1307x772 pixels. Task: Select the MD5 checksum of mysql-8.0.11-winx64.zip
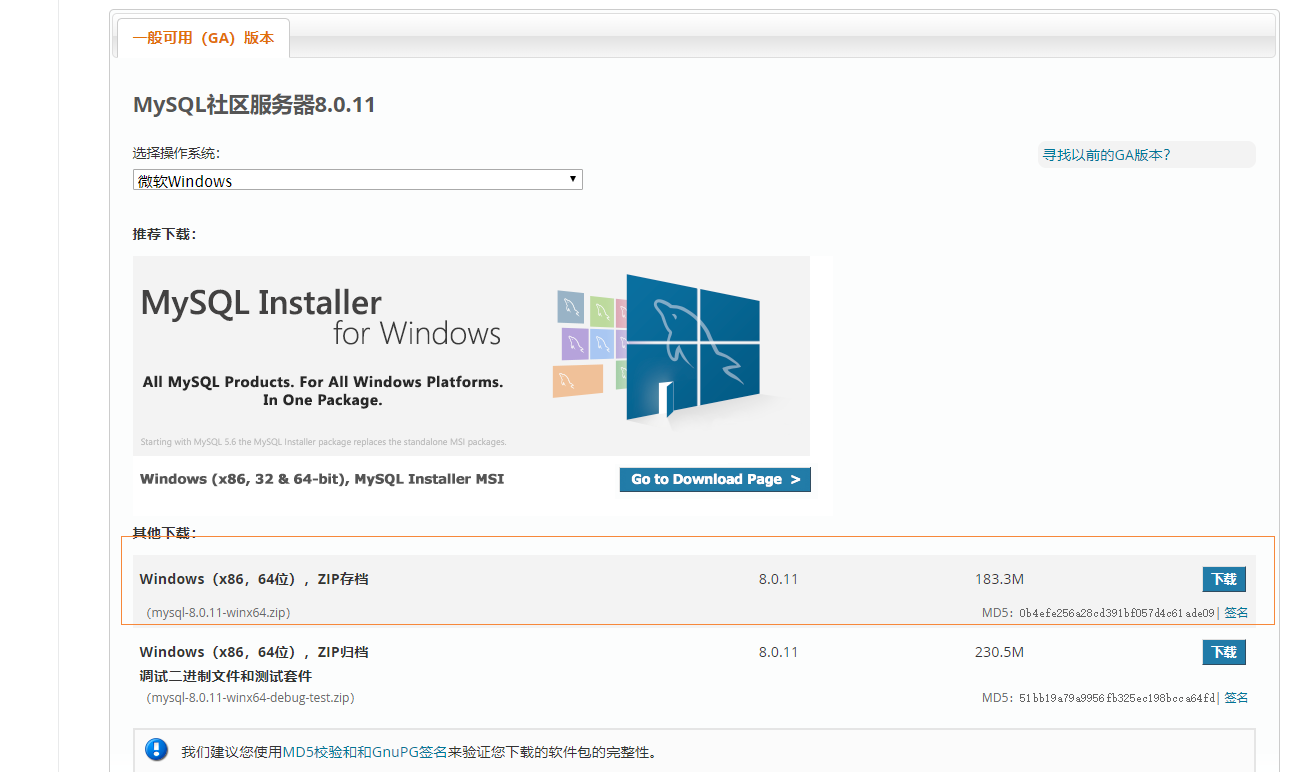tap(1115, 612)
